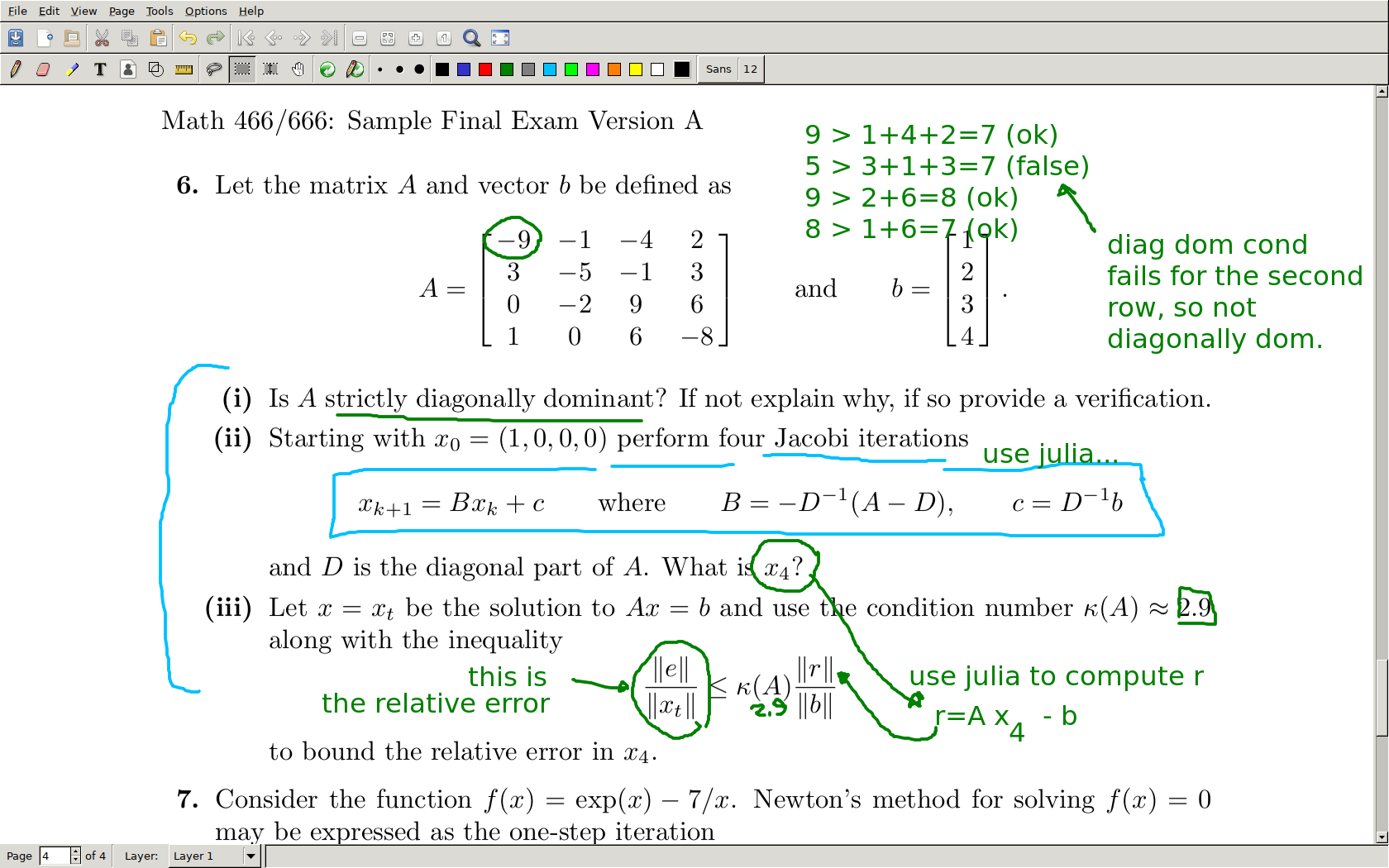This screenshot has width=1389, height=868.
Task: Enable fullscreen mode toggle
Action: (x=499, y=38)
